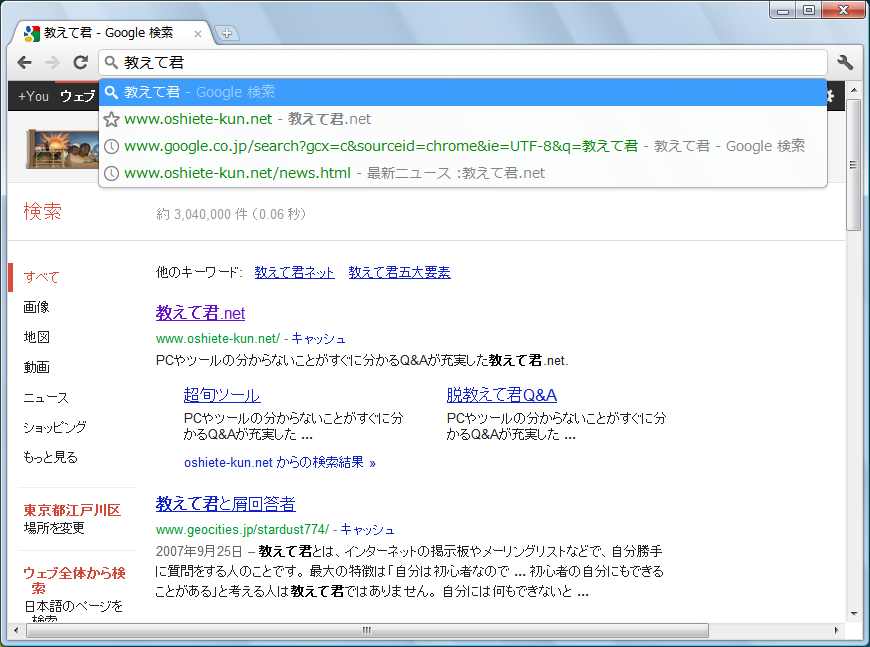This screenshot has height=647, width=870.
Task: Click the 検索 heading text
Action: pyautogui.click(x=42, y=211)
